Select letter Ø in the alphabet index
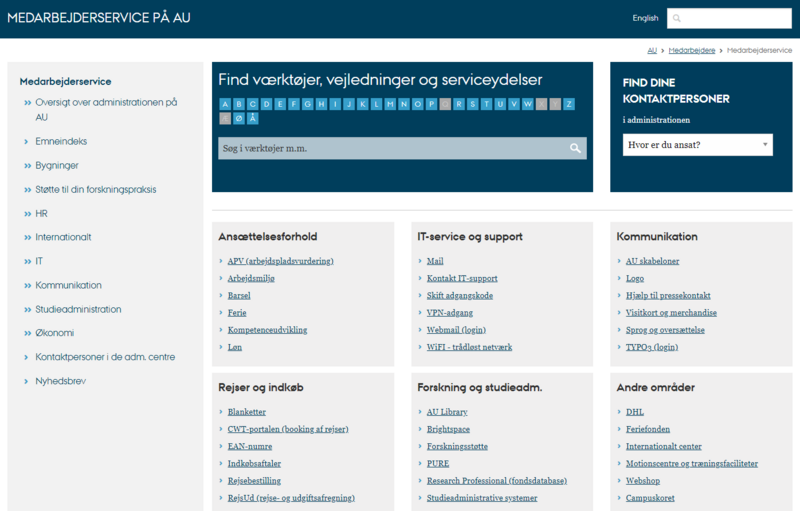The image size is (800, 511). coord(239,119)
